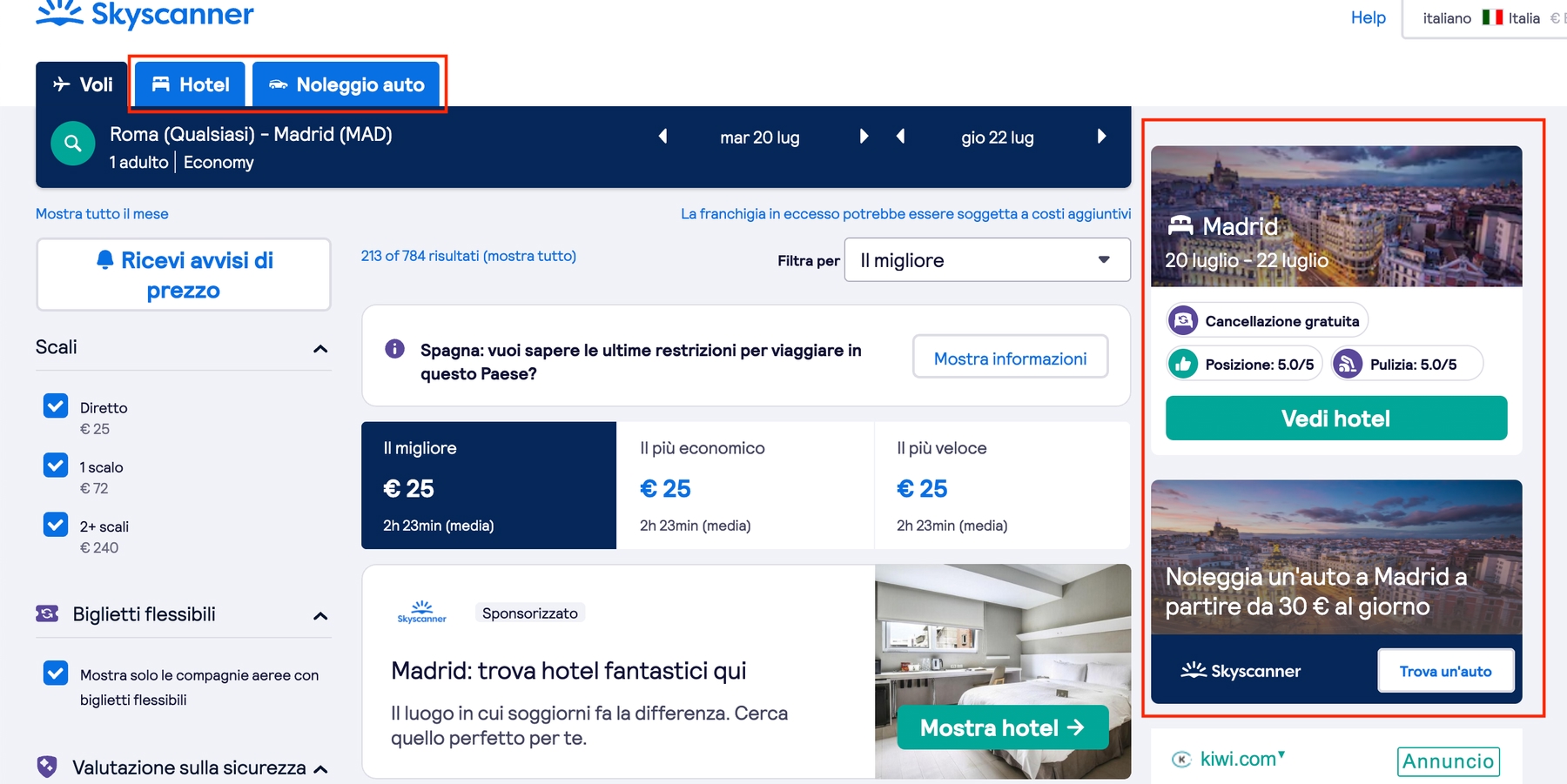Viewport: 1567px width, 784px height.
Task: Click the Pulizia rating icon
Action: pyautogui.click(x=1347, y=364)
